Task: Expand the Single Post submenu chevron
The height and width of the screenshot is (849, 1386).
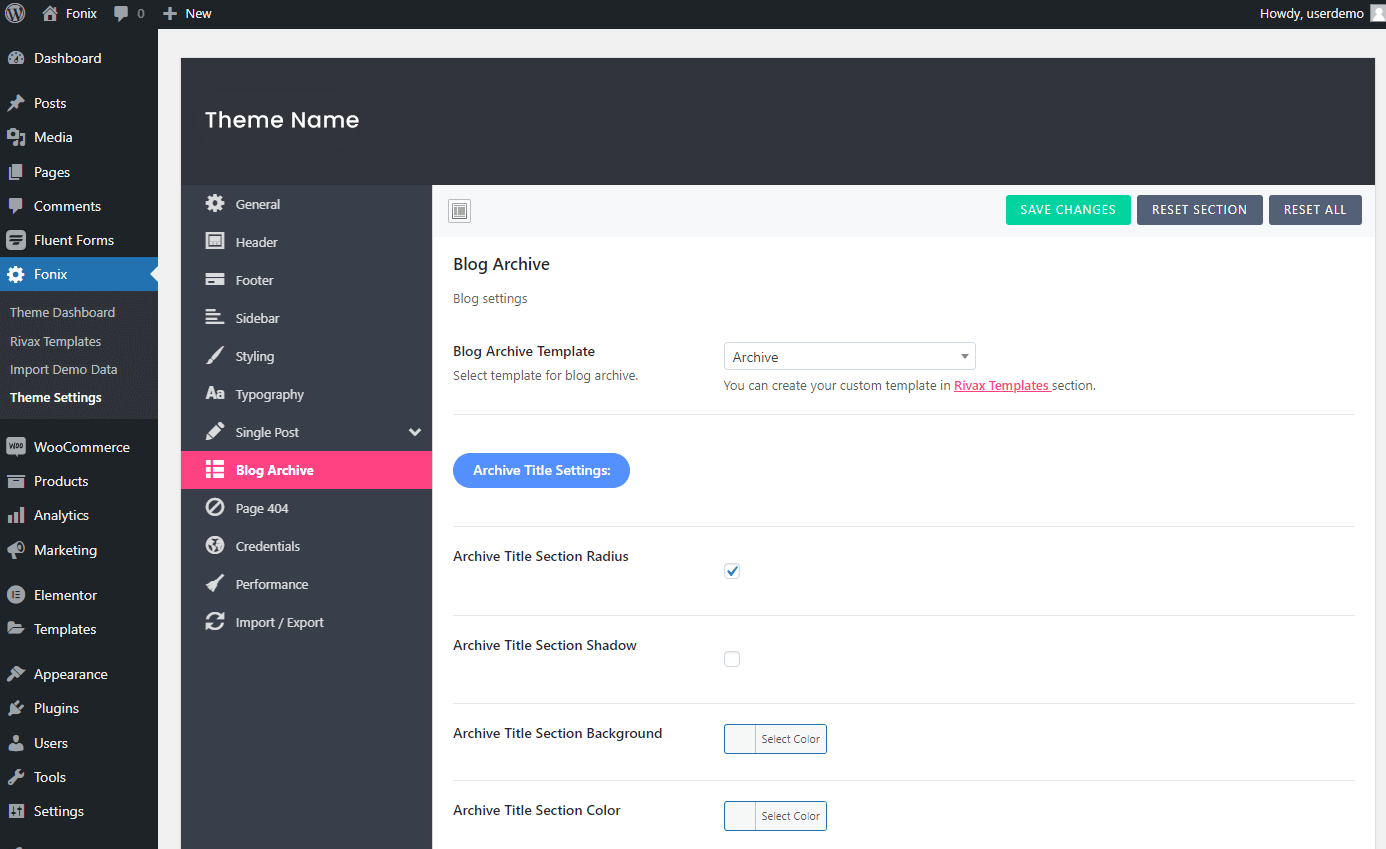Action: (x=415, y=432)
